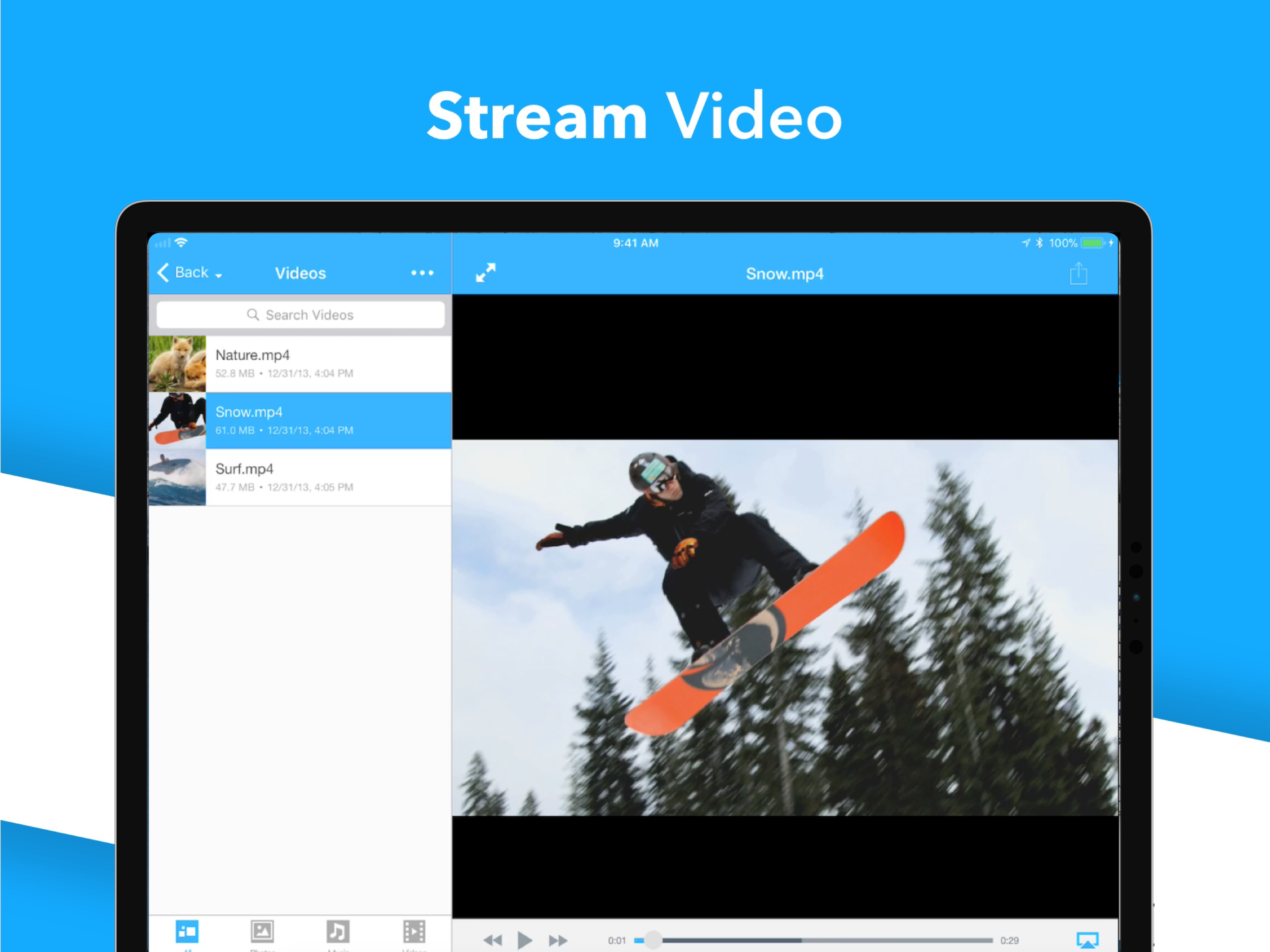This screenshot has height=952, width=1270.
Task: Open Nature.mp4 from the list
Action: pyautogui.click(x=327, y=364)
